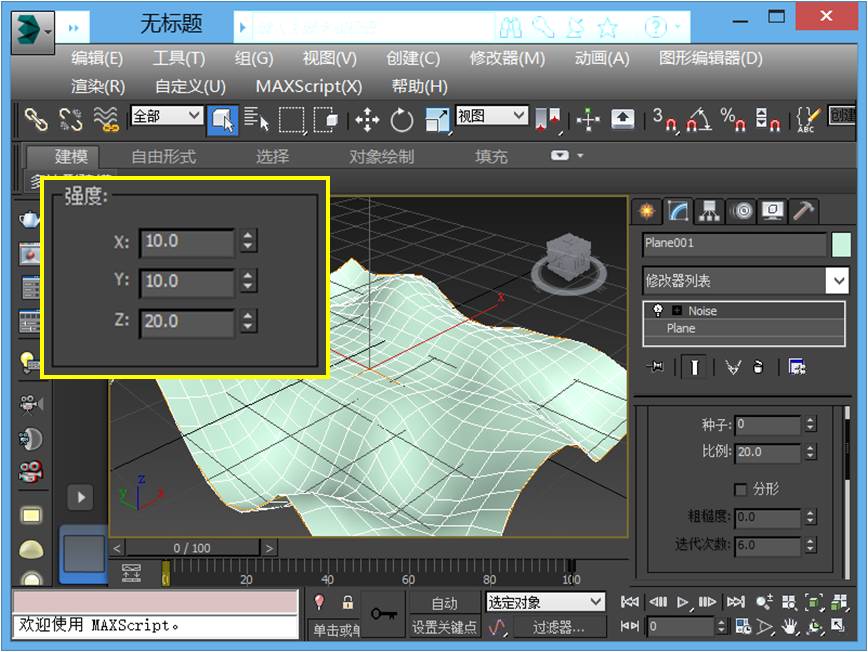868x652 pixels.
Task: Open the MAXScript(X) menu
Action: [309, 86]
